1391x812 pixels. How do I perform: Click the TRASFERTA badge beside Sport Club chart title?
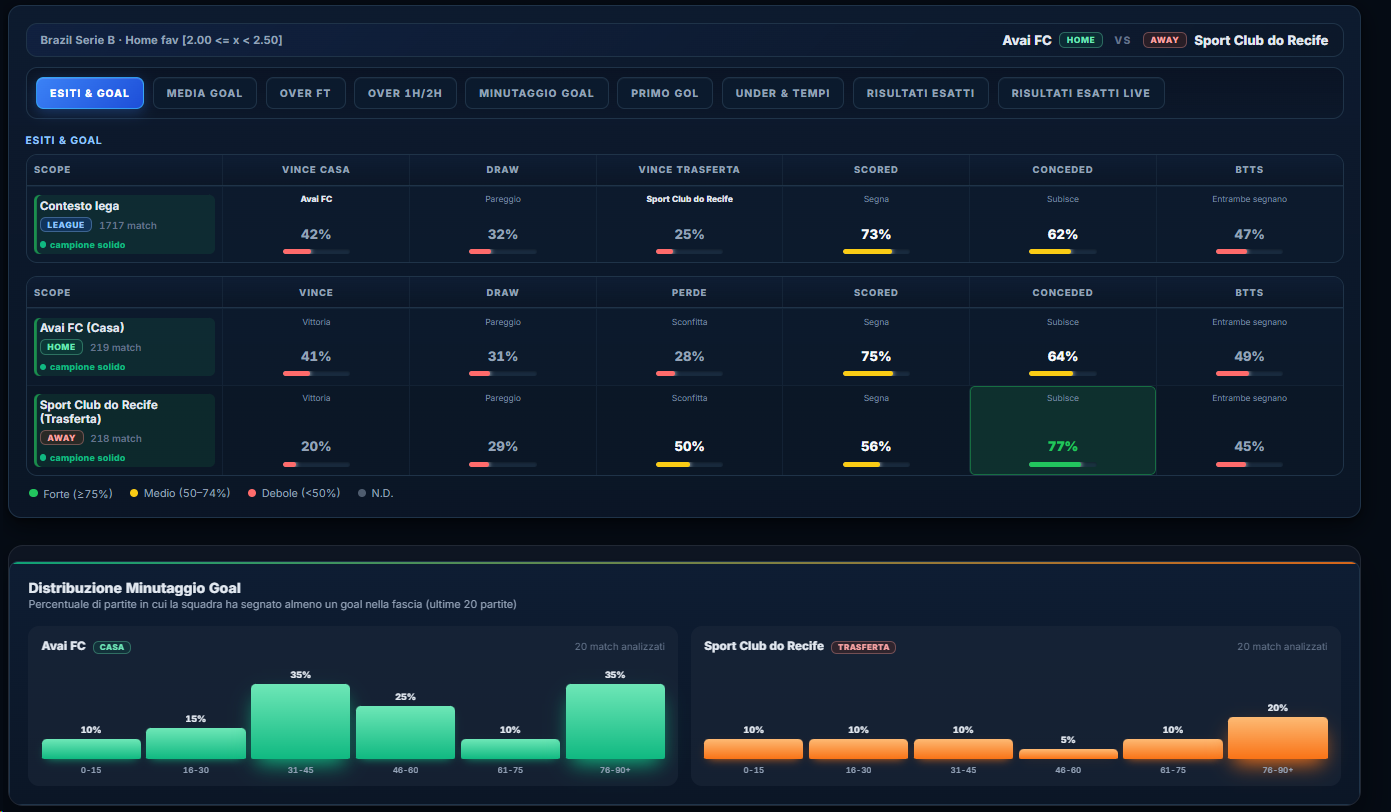coord(863,647)
